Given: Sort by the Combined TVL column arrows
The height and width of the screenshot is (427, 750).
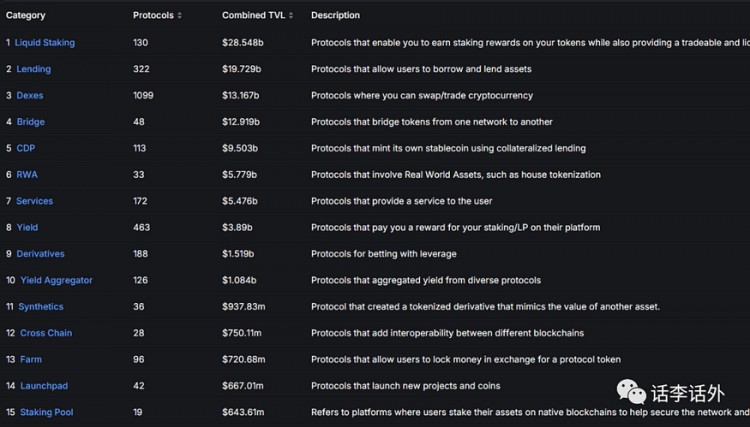Looking at the screenshot, I should pyautogui.click(x=291, y=15).
